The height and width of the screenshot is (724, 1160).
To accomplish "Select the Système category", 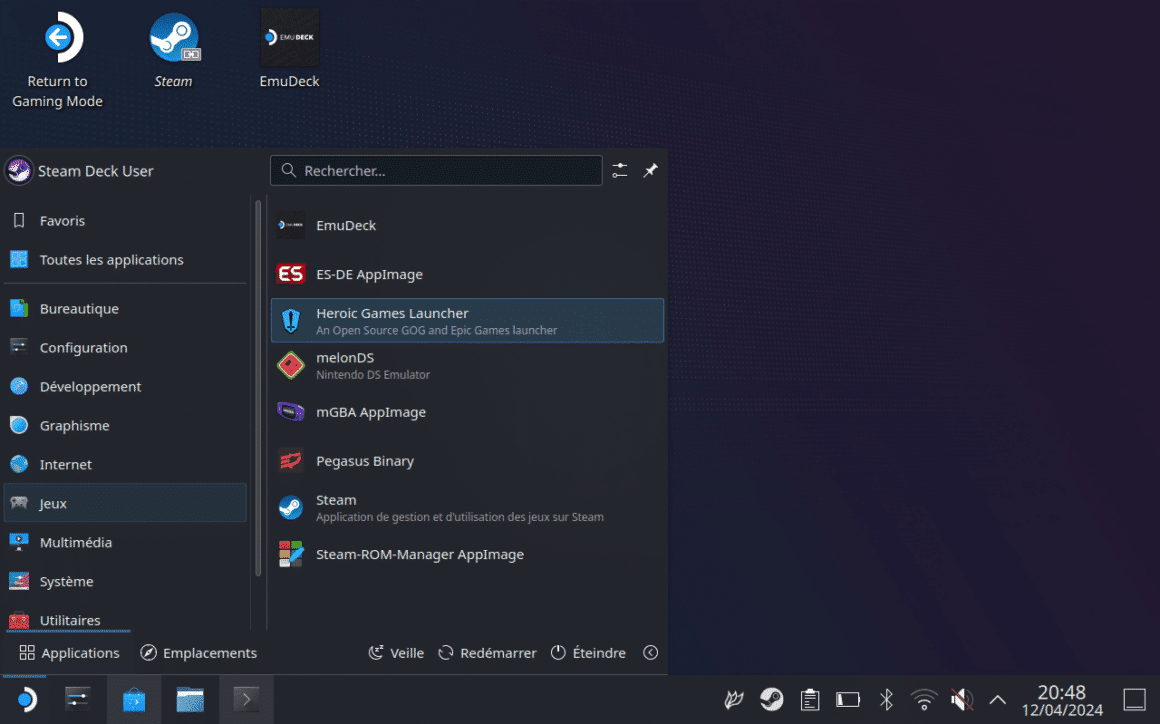I will pos(125,581).
